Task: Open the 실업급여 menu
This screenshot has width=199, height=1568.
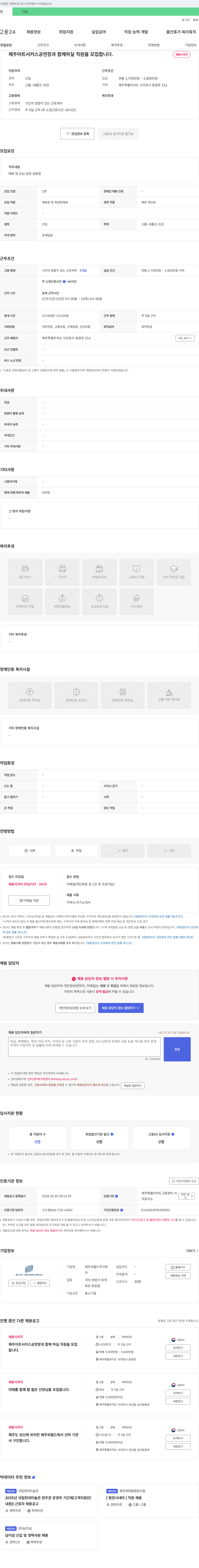Action: pos(99,32)
